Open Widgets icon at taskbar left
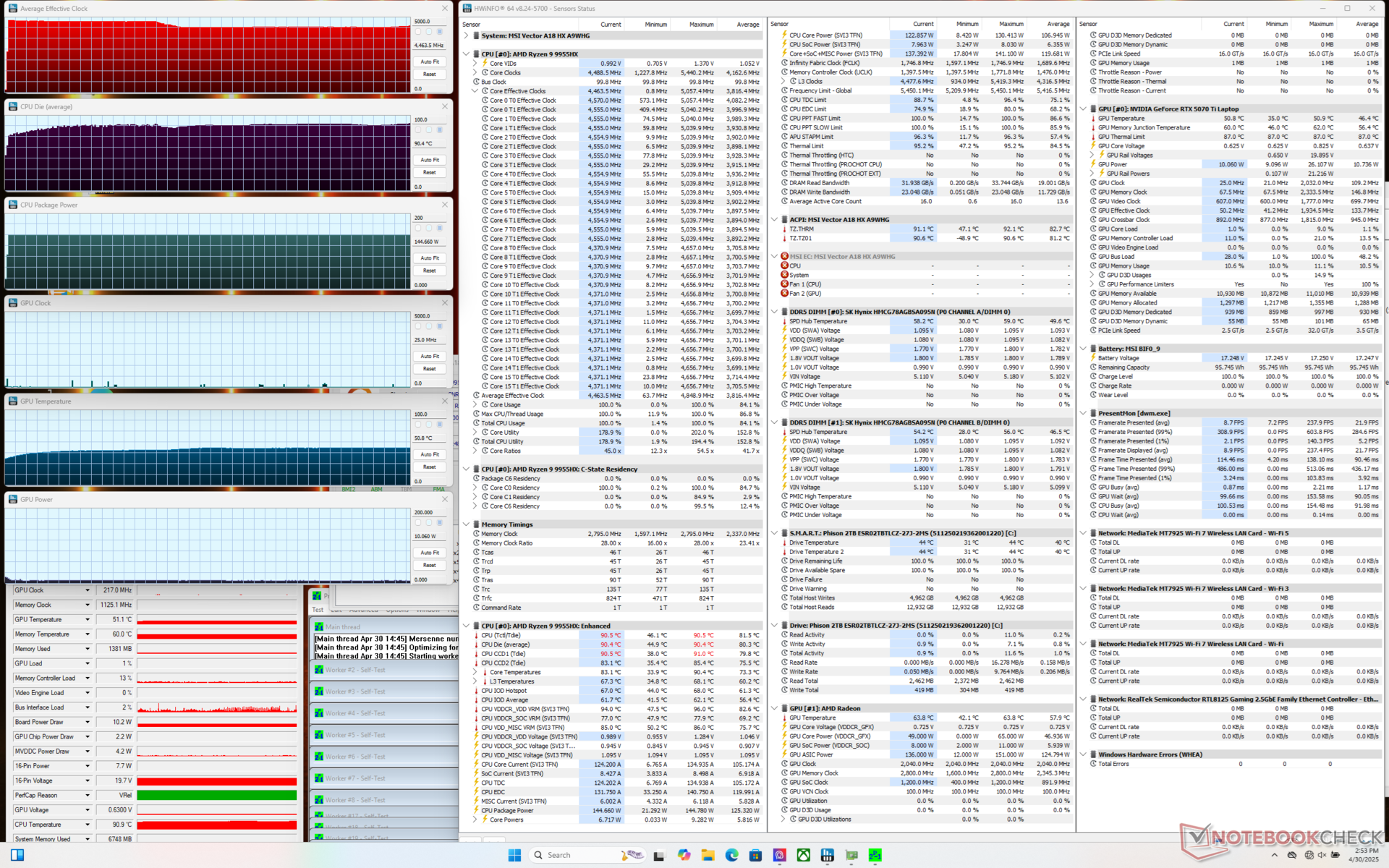This screenshot has height=868, width=1389. [17, 855]
